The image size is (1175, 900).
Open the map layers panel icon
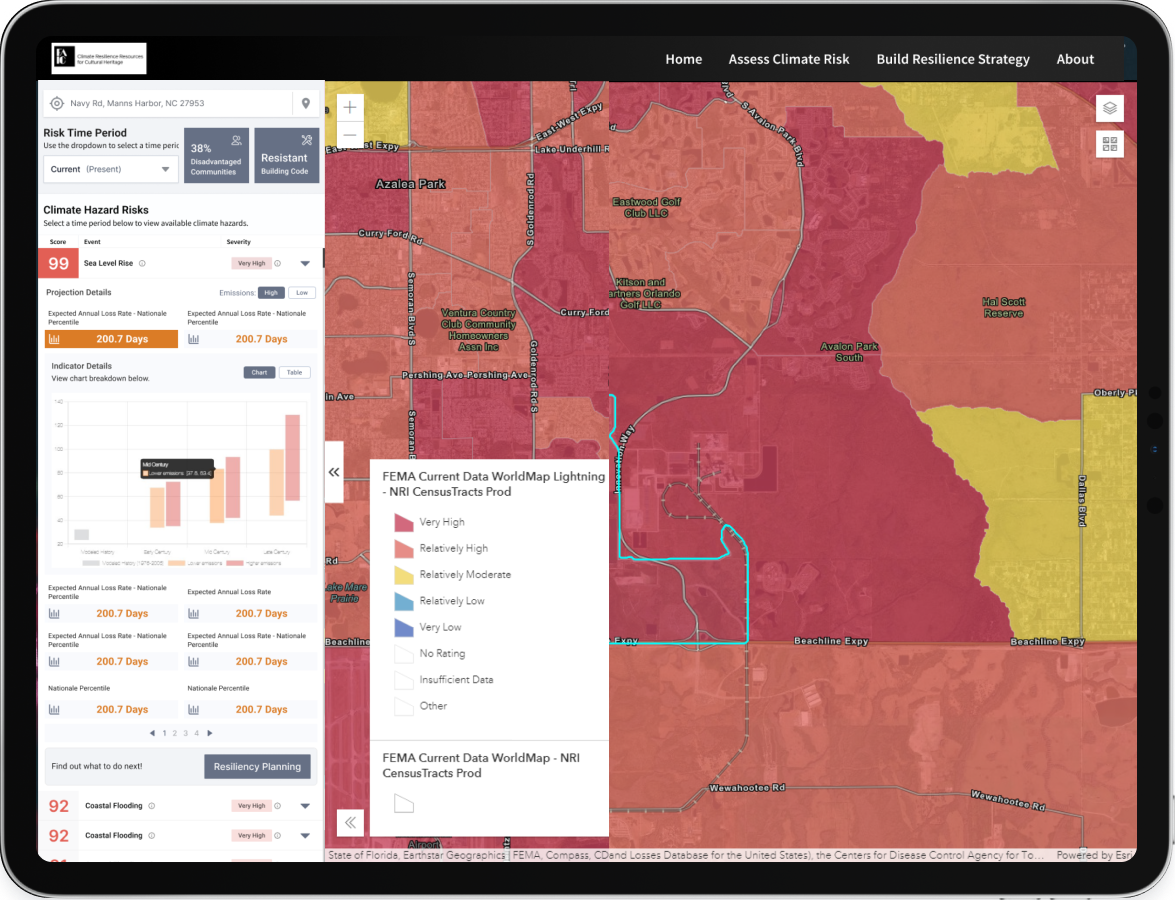click(1109, 109)
